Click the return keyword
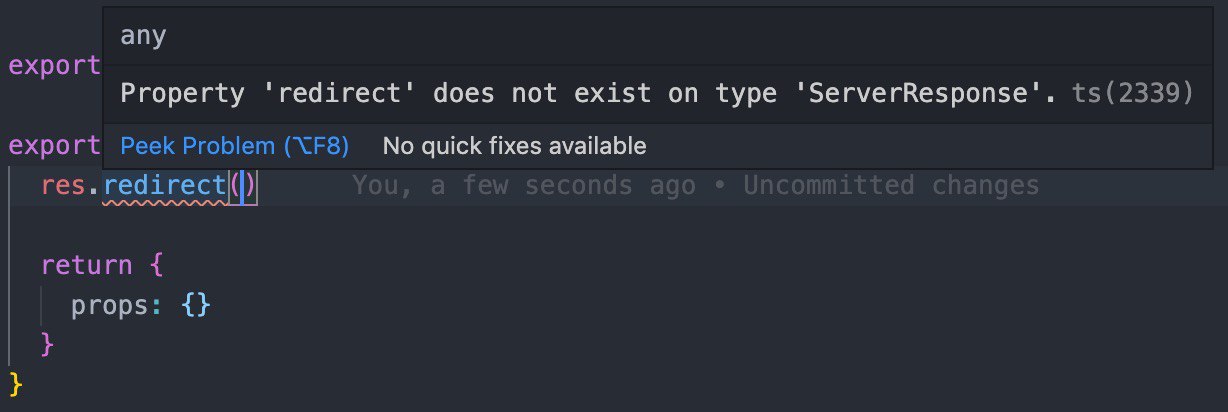 pos(86,266)
